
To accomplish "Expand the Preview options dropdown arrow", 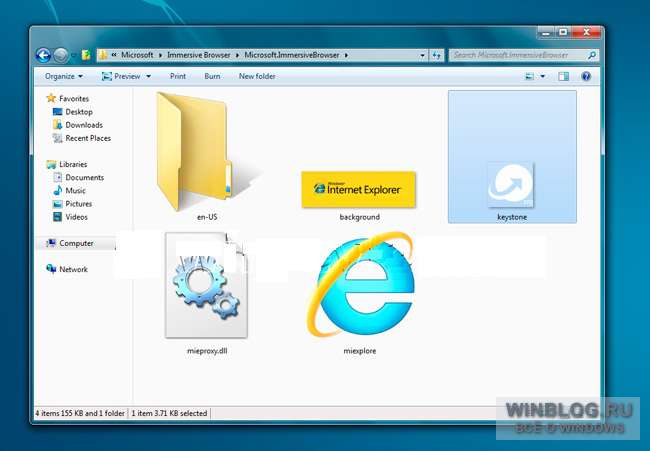I will (x=149, y=76).
